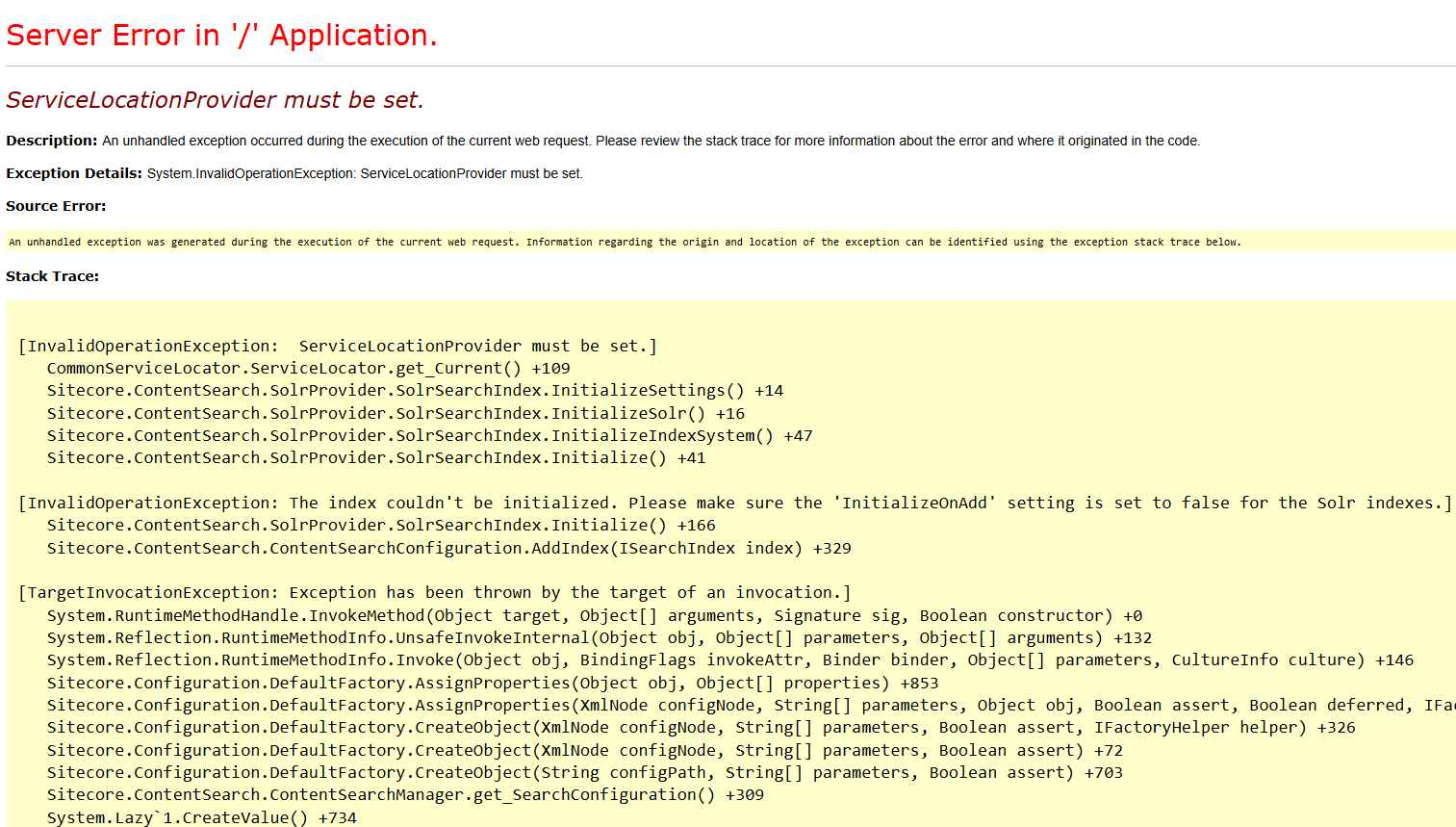
Task: Click the 'DefaultFactory.AssignProperties(XmlNode configNode' line
Action: click(752, 705)
